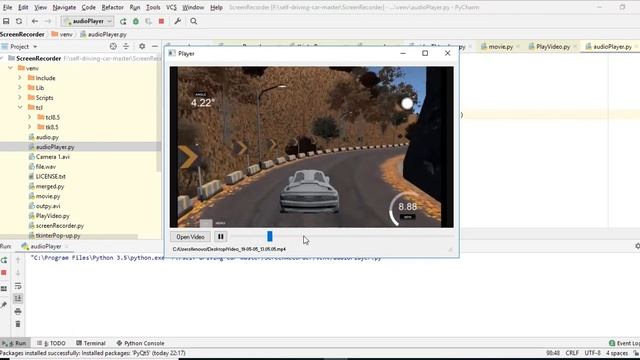Open the Refactor menu

[x=113, y=7]
